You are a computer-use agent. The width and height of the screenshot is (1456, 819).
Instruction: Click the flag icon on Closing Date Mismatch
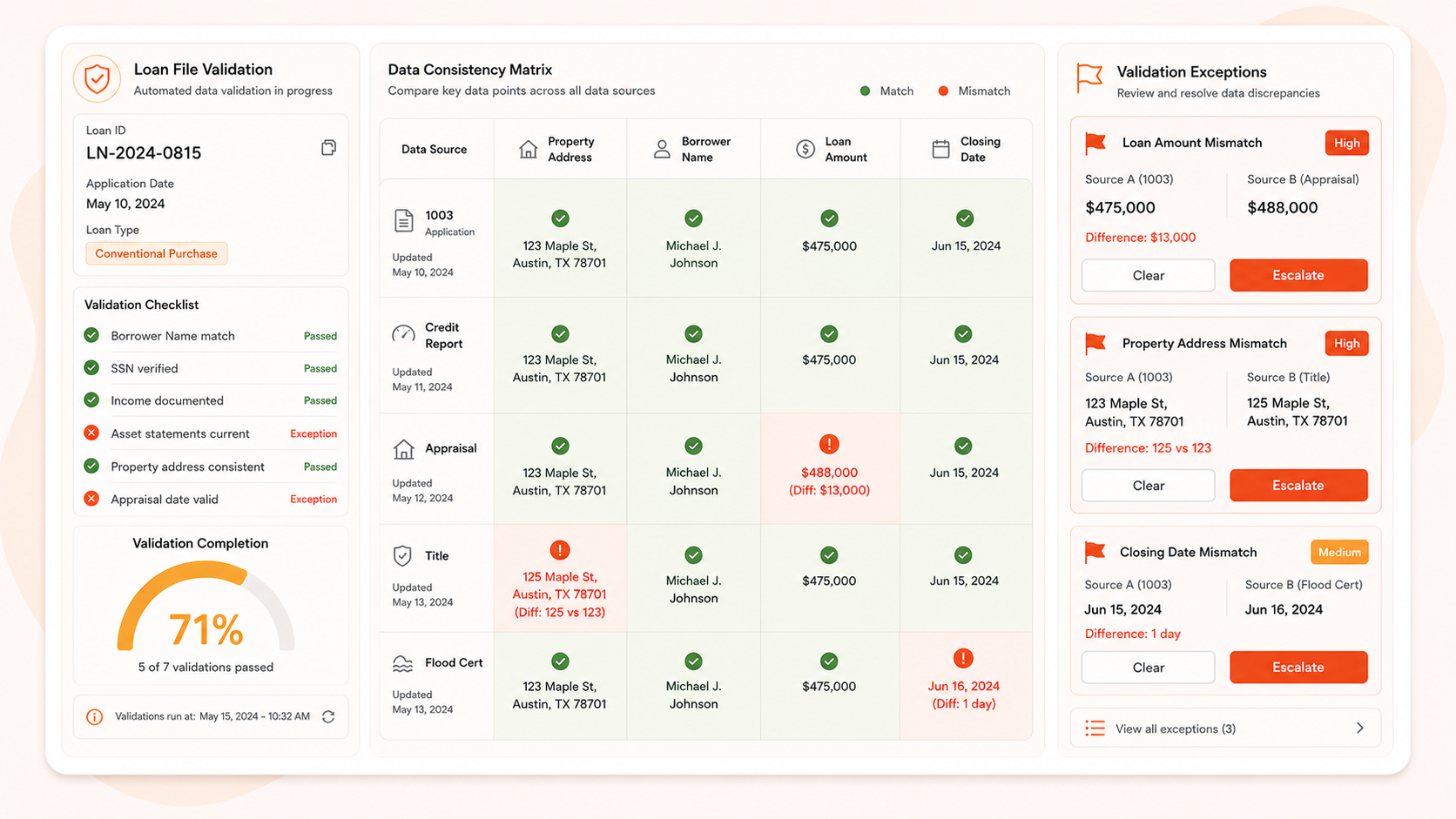(x=1095, y=553)
